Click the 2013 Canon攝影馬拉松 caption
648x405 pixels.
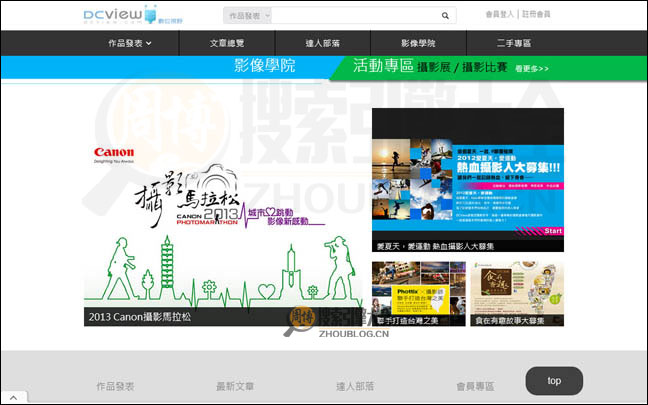point(140,317)
